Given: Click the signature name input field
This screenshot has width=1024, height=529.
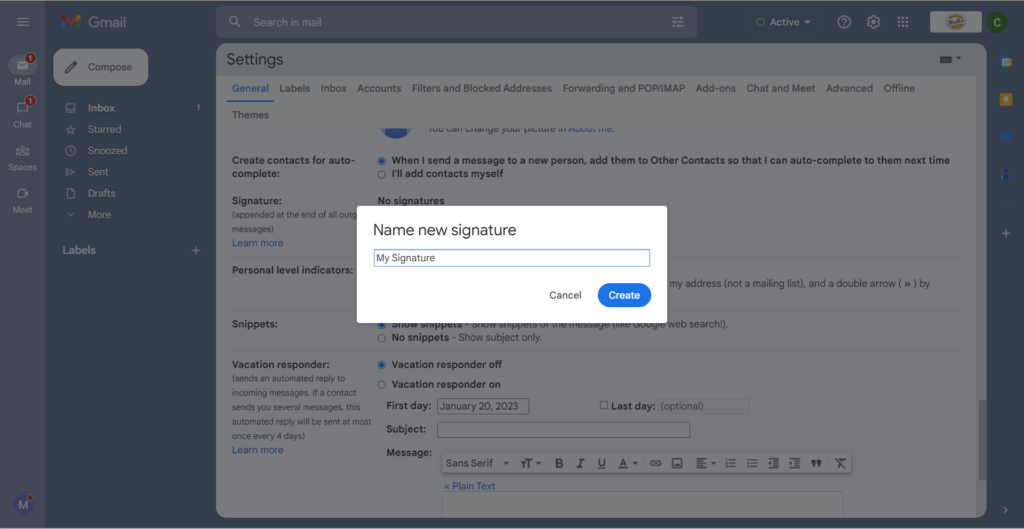Looking at the screenshot, I should coord(511,258).
